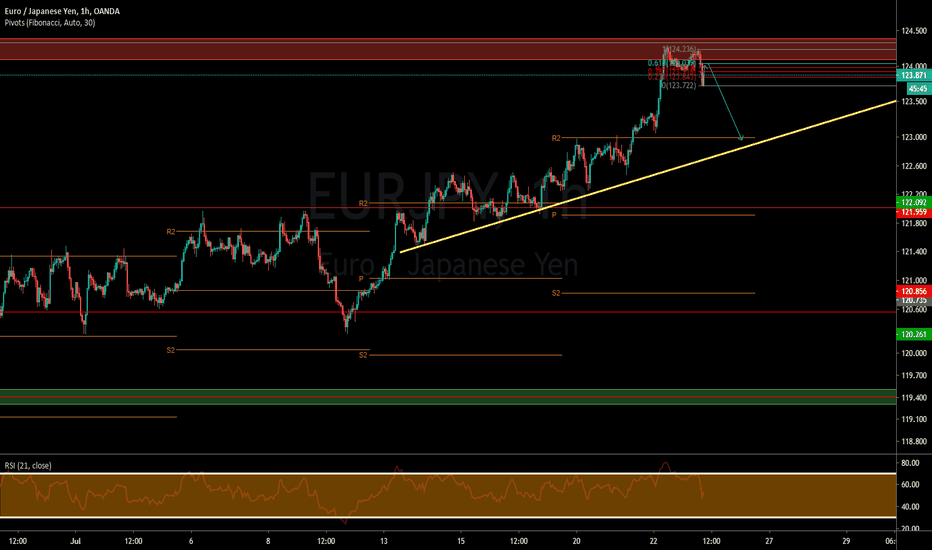Select the RSI (21, close) indicator label

pos(28,466)
